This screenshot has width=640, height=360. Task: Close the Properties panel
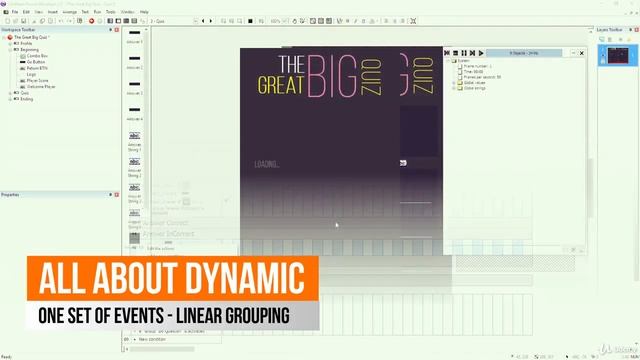pyautogui.click(x=116, y=195)
